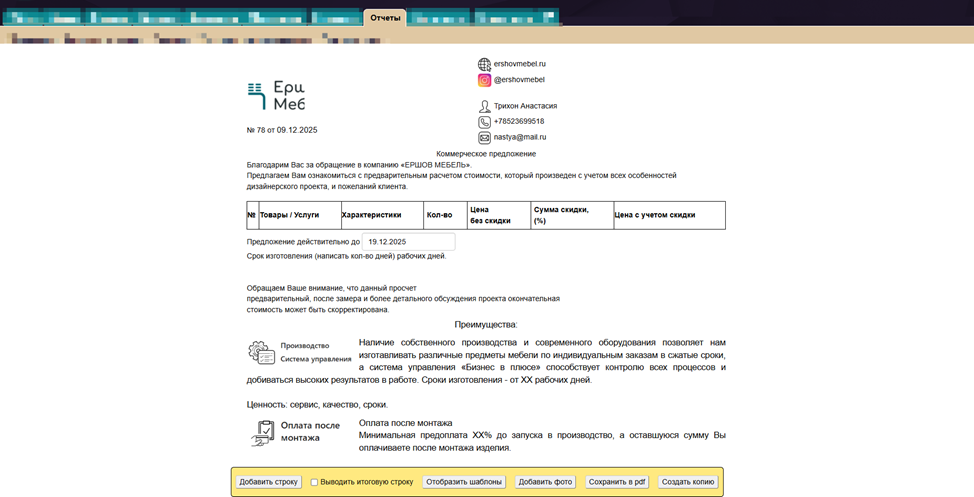This screenshot has height=497, width=974.
Task: Open the ershovmebel.ru website link
Action: (520, 64)
